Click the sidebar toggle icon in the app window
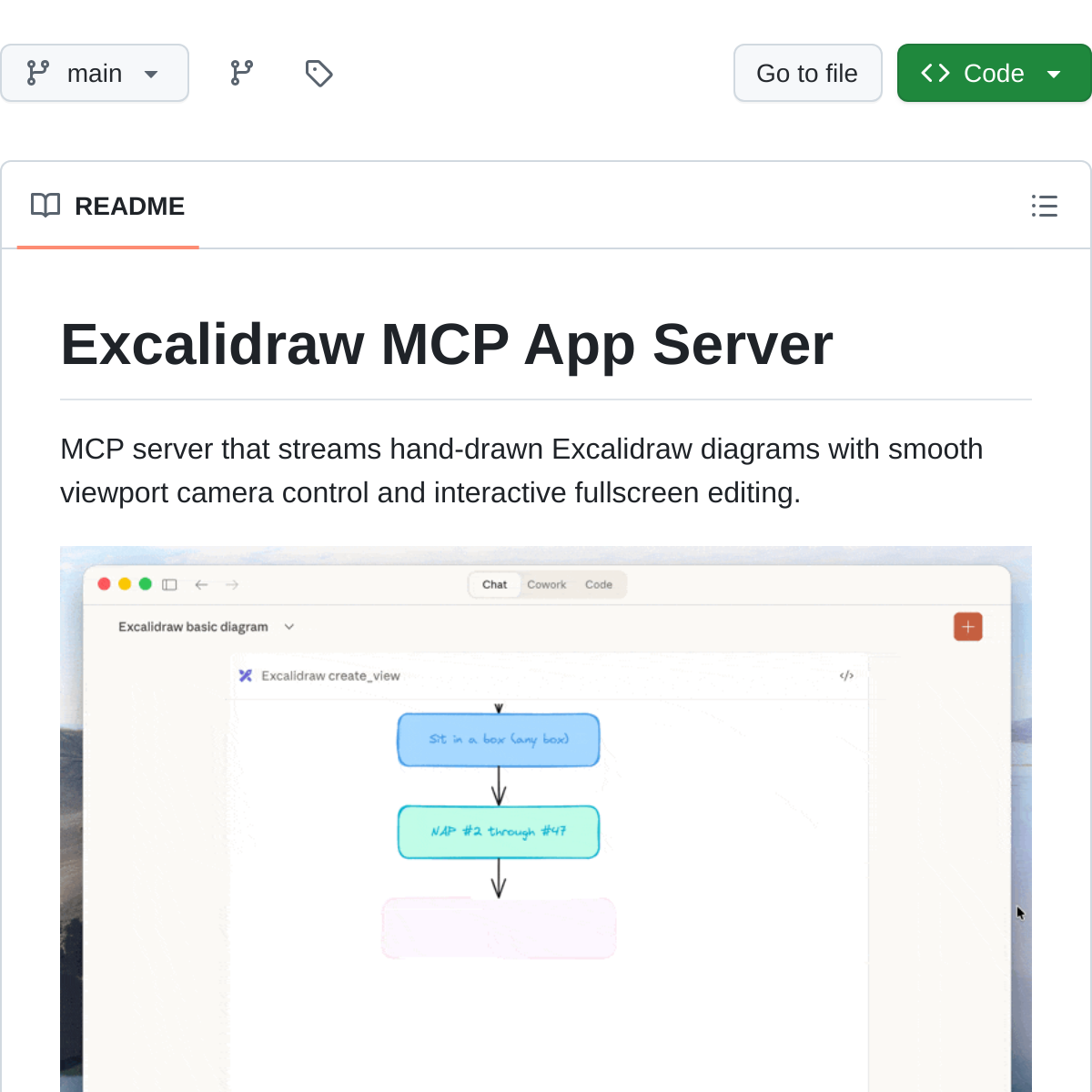Image resolution: width=1092 pixels, height=1092 pixels. pos(169,584)
